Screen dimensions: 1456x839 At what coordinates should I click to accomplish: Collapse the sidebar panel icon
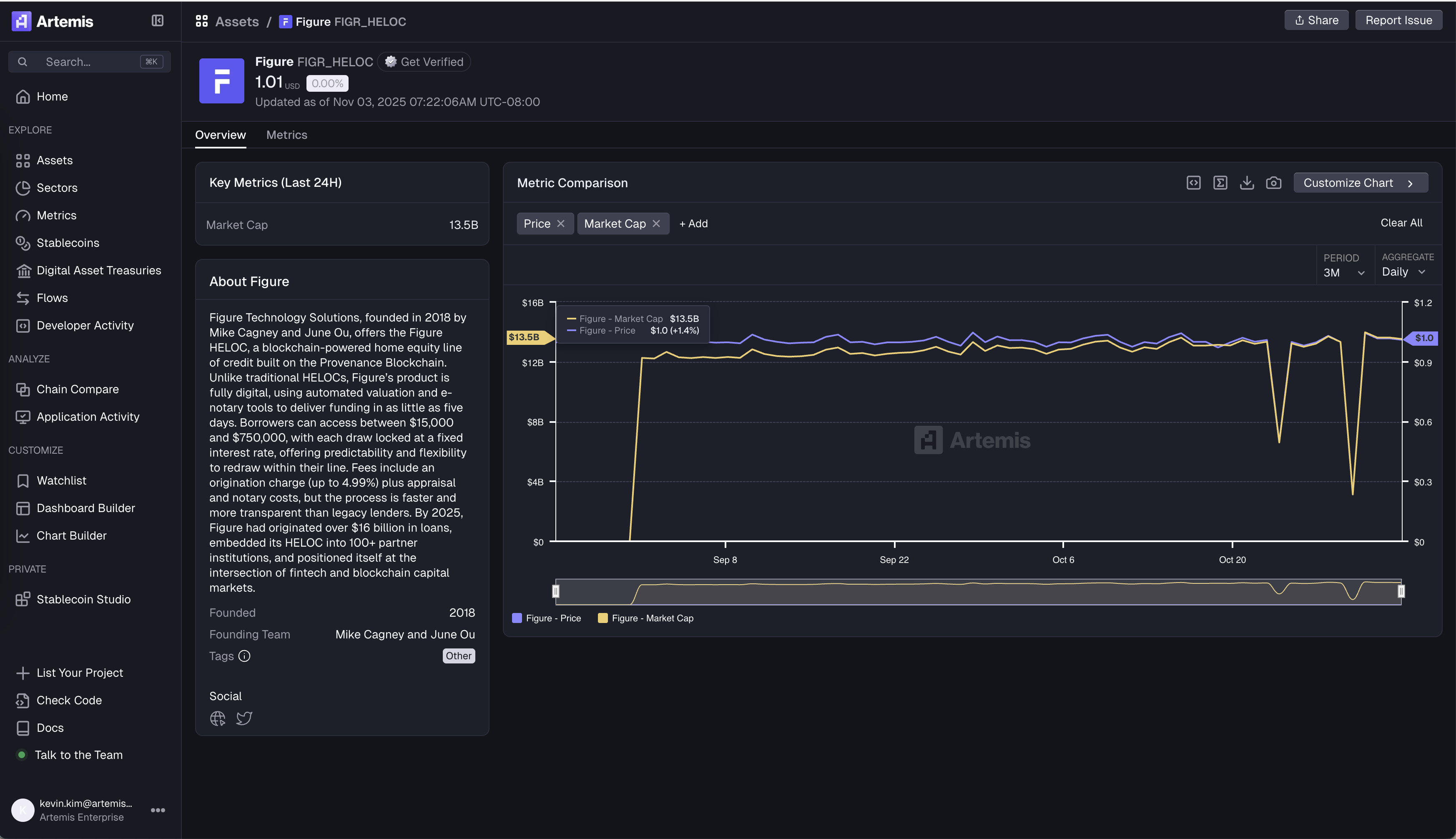coord(157,21)
